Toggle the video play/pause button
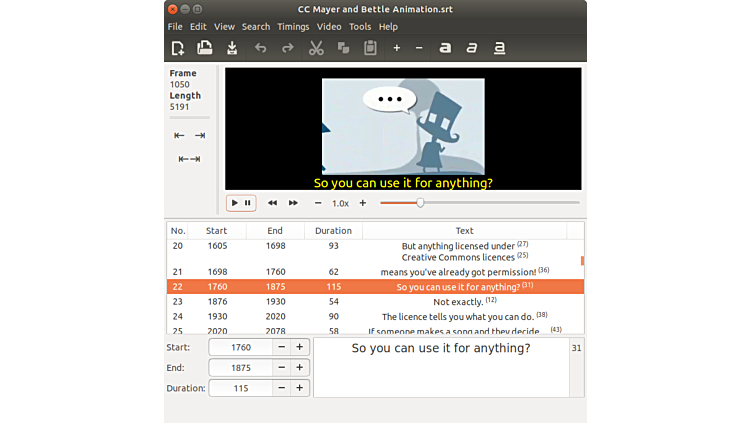 [241, 203]
